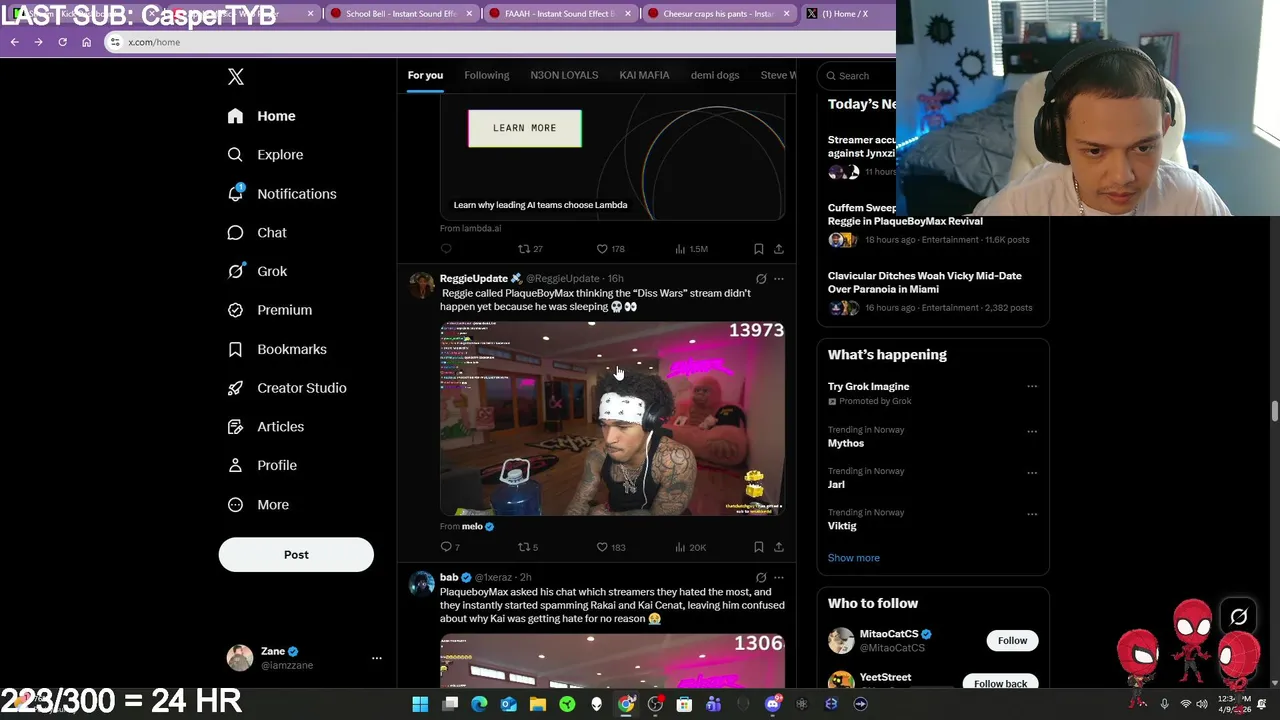Screen dimensions: 1280x720
Task: Click the browser address bar
Action: [x=500, y=42]
